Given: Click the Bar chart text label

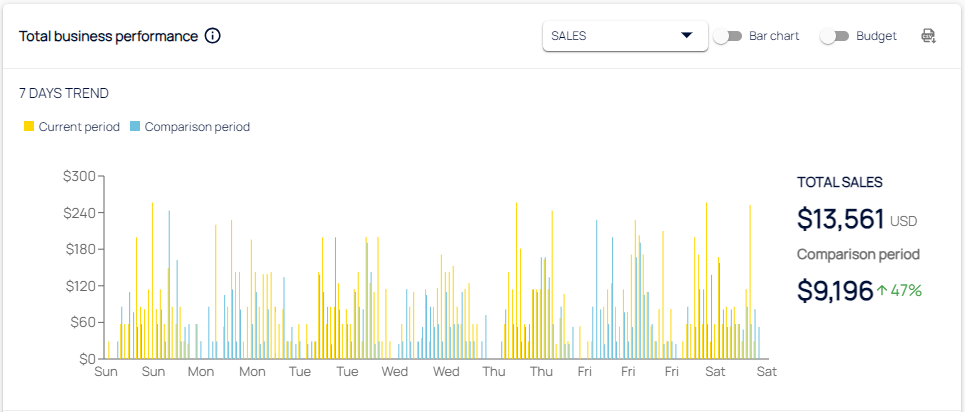Looking at the screenshot, I should (x=774, y=36).
